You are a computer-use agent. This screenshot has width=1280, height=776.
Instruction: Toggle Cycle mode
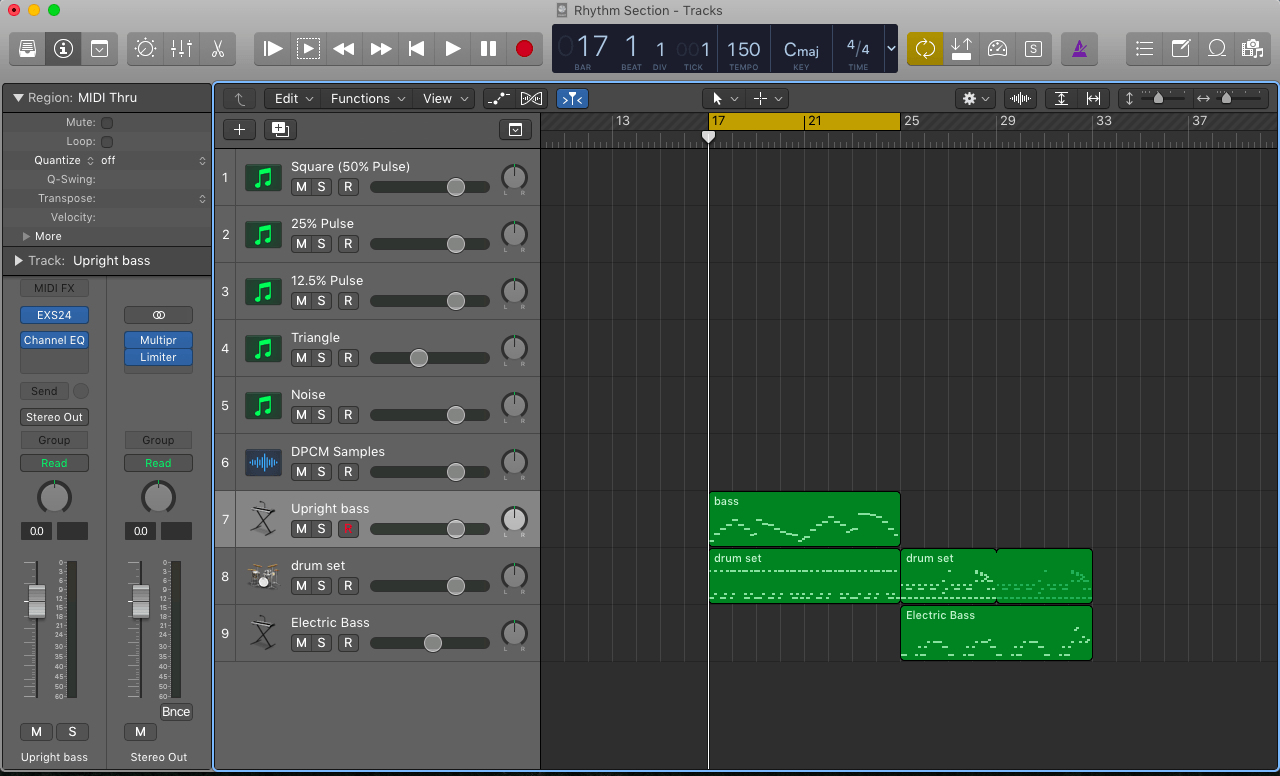[x=925, y=48]
